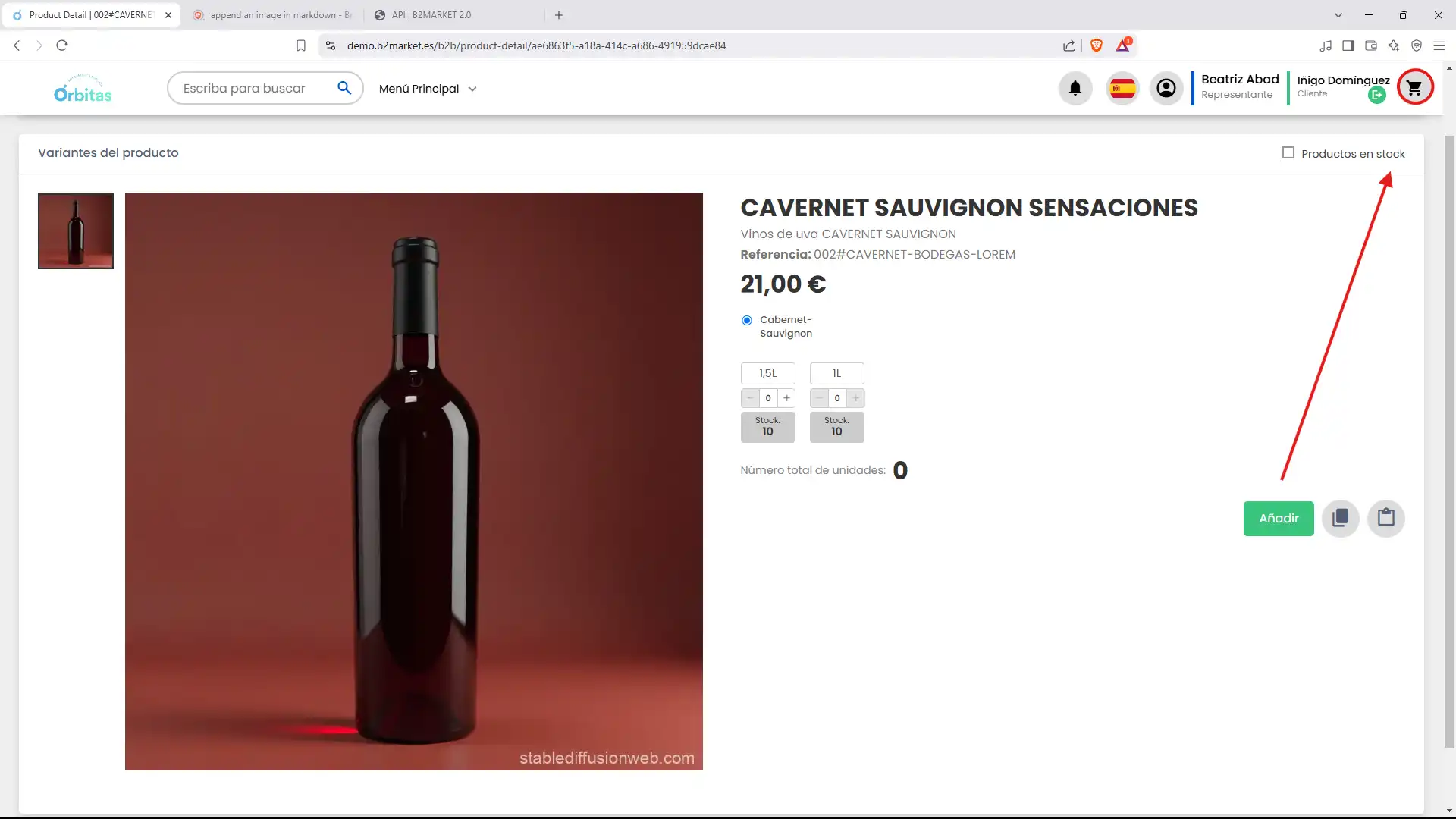Open the Spanish flag language selector
The width and height of the screenshot is (1456, 819).
pos(1122,89)
